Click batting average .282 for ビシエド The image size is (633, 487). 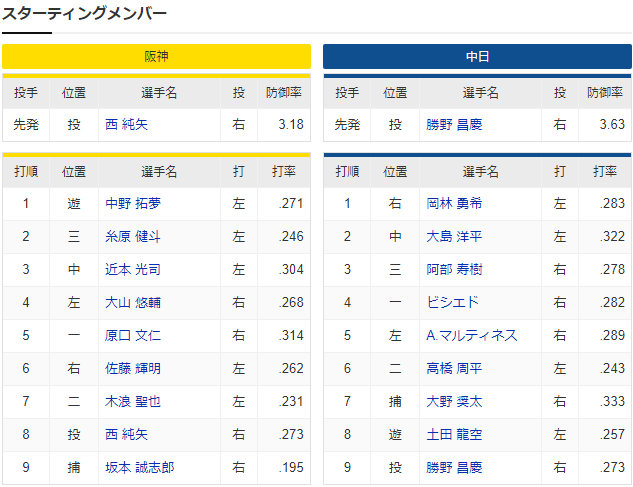click(x=612, y=302)
